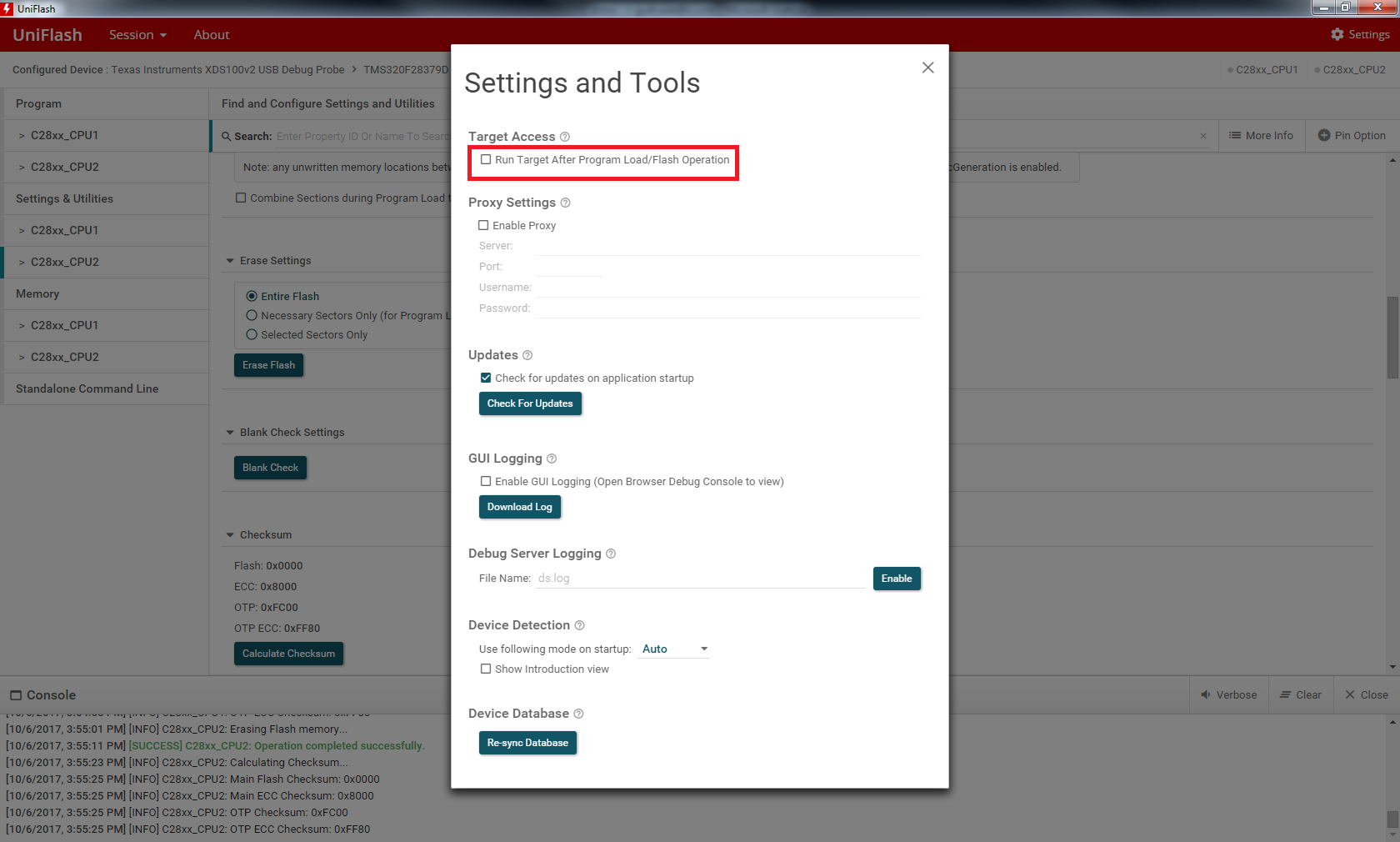Enable GUI Logging checkbox
Viewport: 1400px width, 842px height.
coord(486,481)
